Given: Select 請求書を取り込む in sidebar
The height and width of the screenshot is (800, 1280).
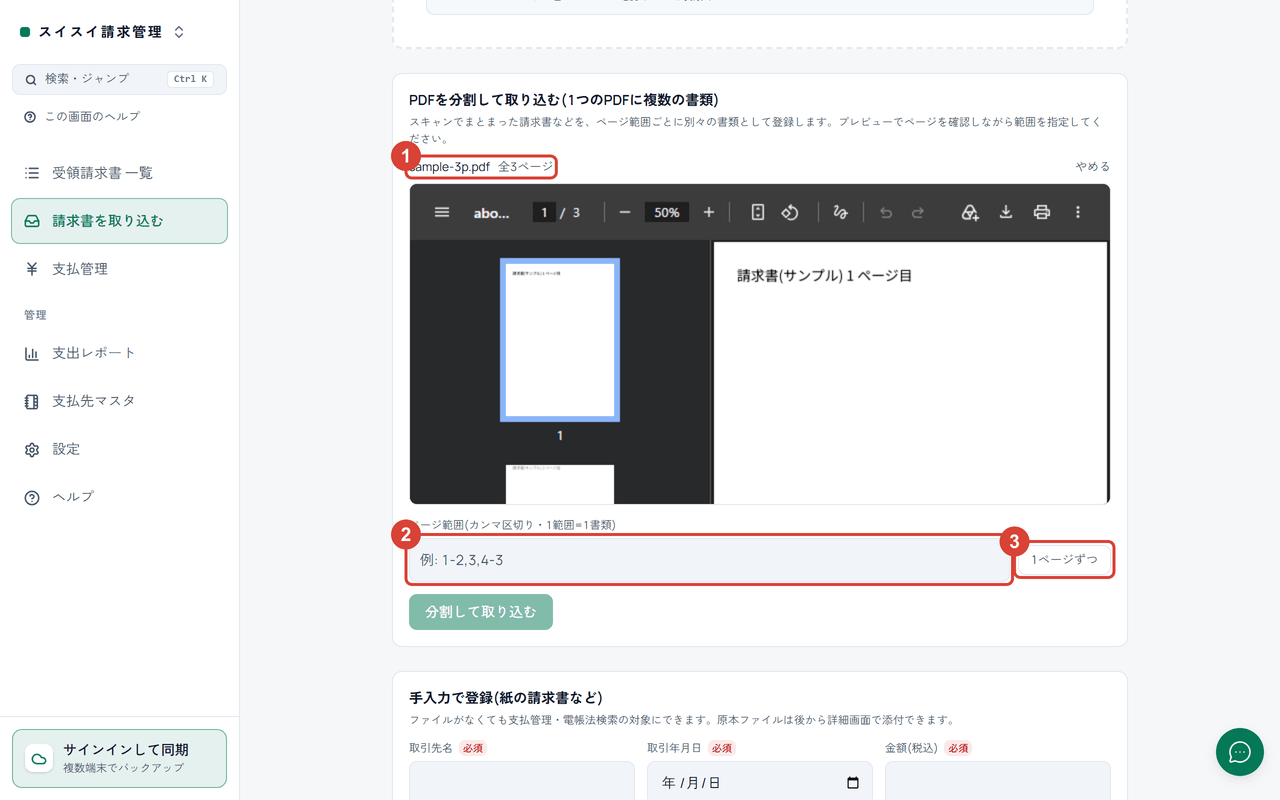Looking at the screenshot, I should pos(119,221).
